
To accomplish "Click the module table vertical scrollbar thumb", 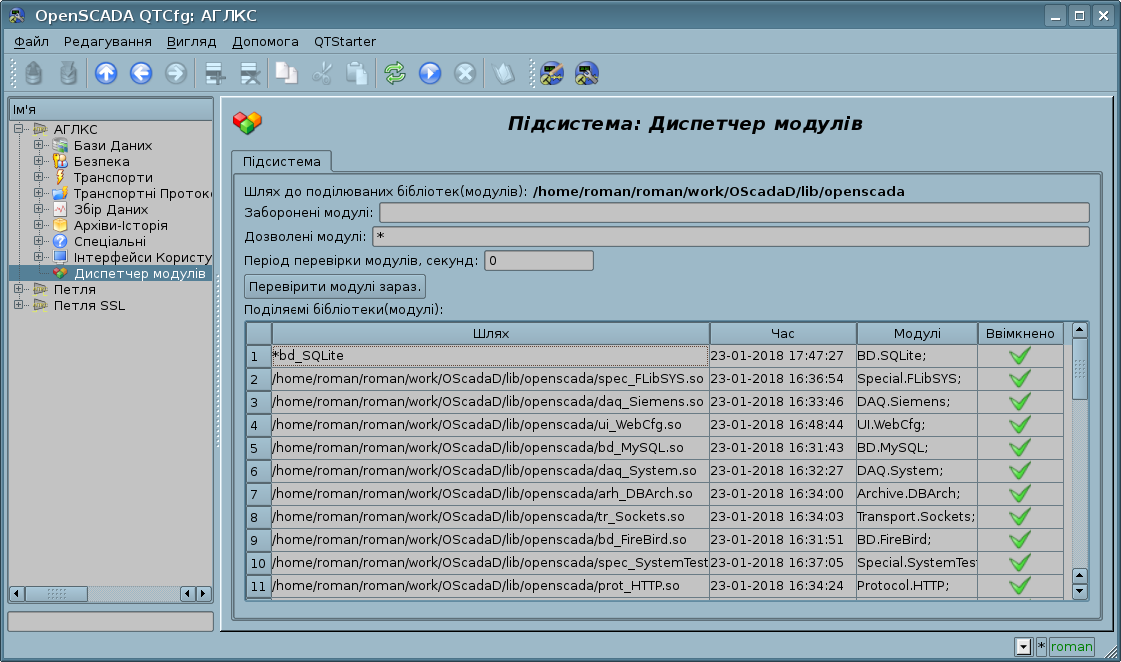I will [1080, 369].
